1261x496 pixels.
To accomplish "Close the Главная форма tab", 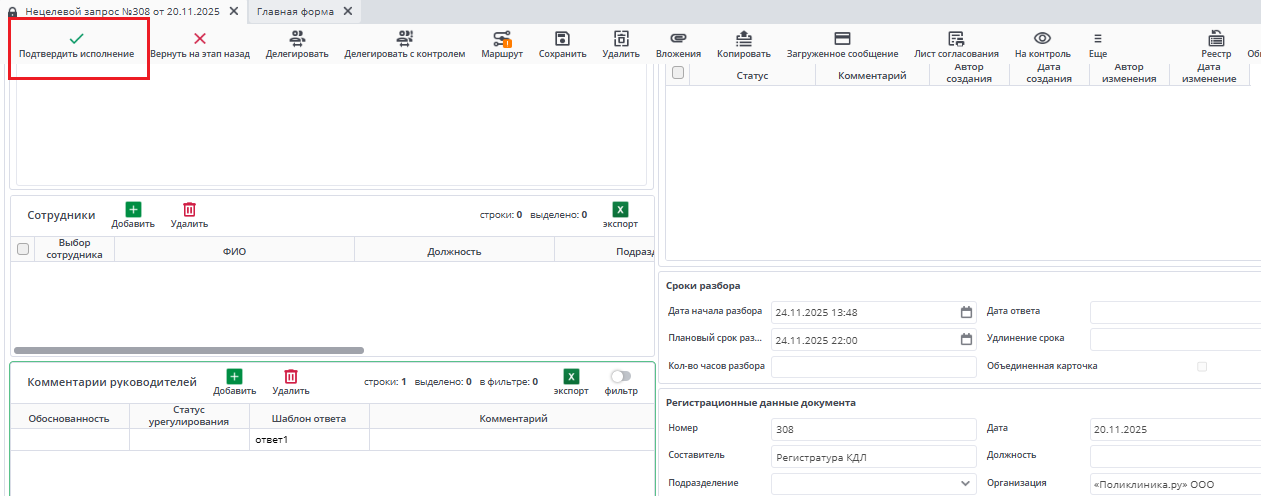I will coord(348,11).
